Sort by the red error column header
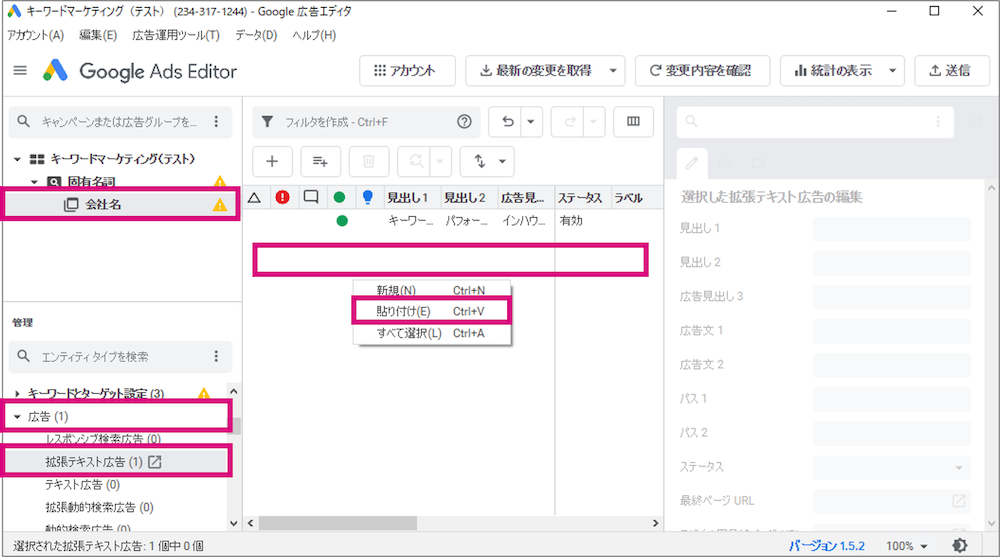This screenshot has height=557, width=1000. click(x=283, y=198)
